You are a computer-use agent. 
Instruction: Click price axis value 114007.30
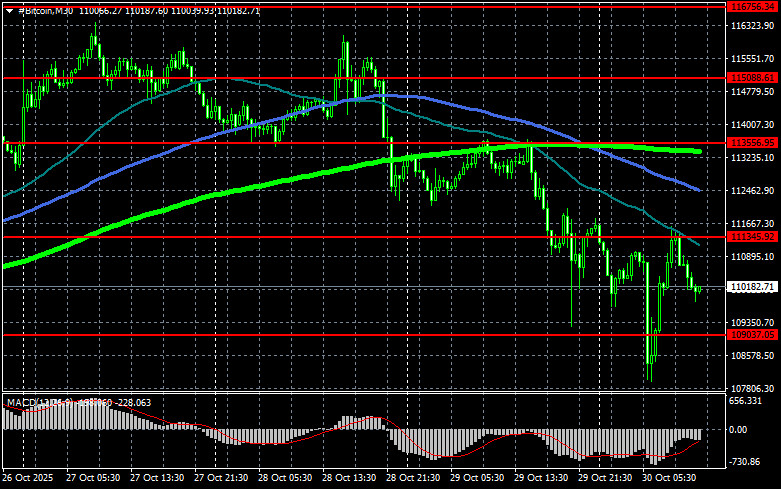point(752,124)
